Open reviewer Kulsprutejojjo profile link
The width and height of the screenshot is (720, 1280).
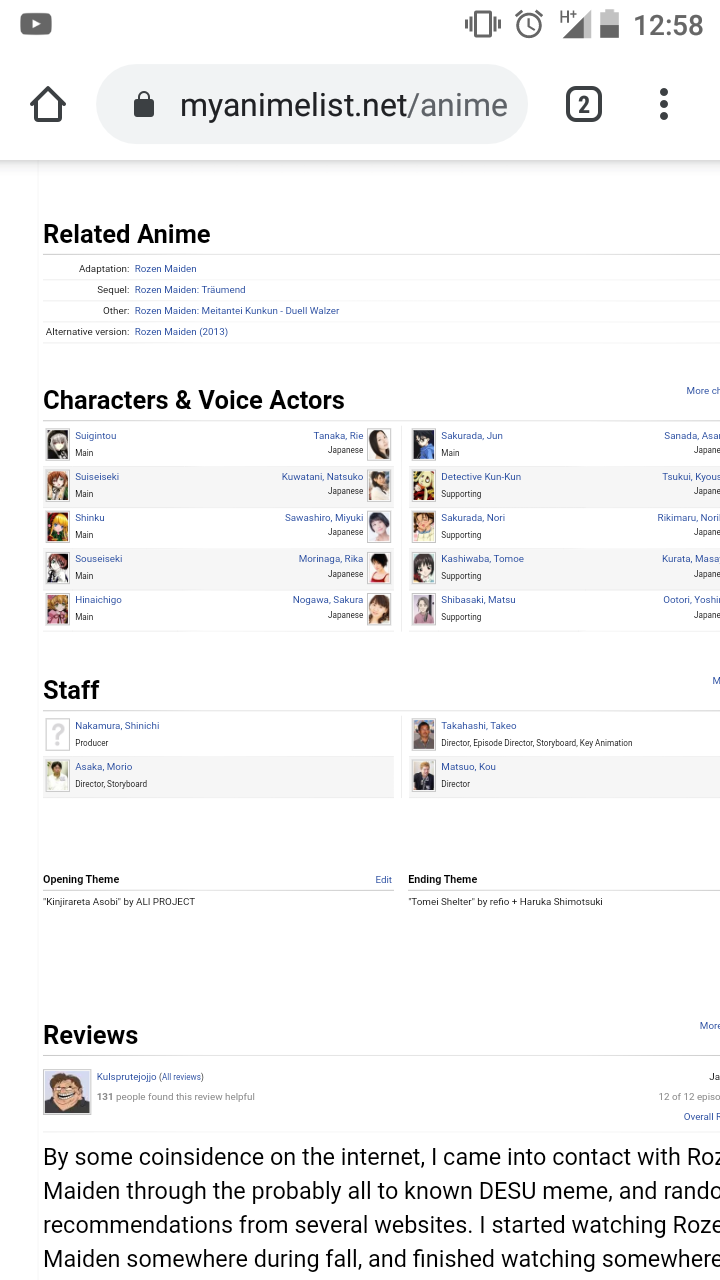(126, 1077)
